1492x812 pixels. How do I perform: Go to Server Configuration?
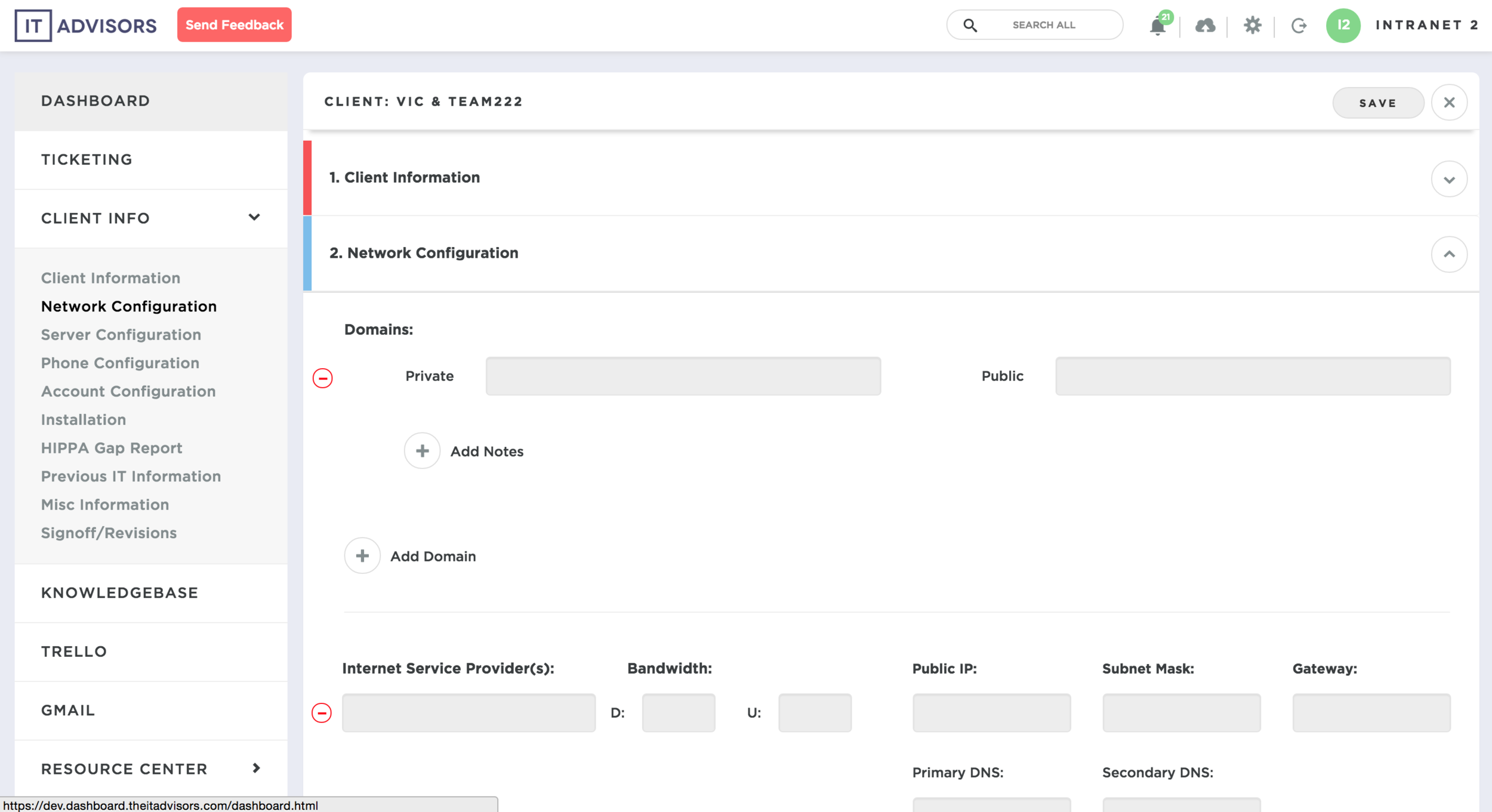click(121, 335)
